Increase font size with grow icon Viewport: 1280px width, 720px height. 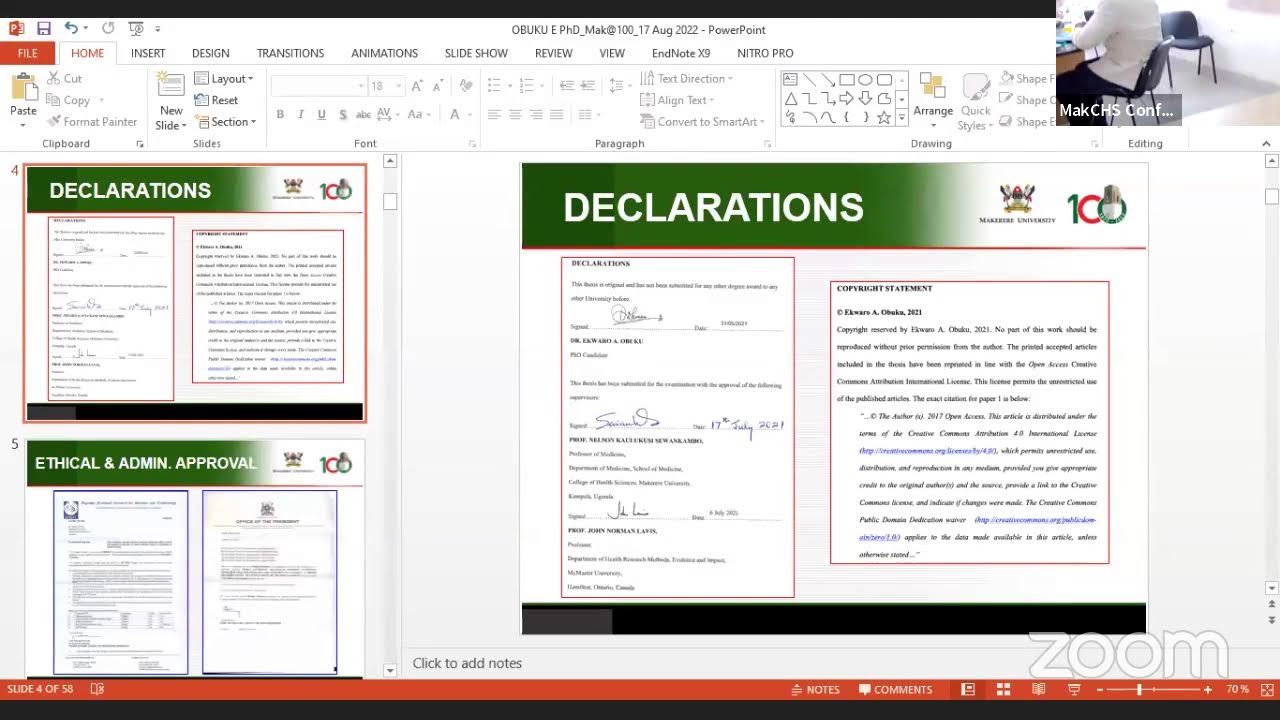click(x=416, y=86)
